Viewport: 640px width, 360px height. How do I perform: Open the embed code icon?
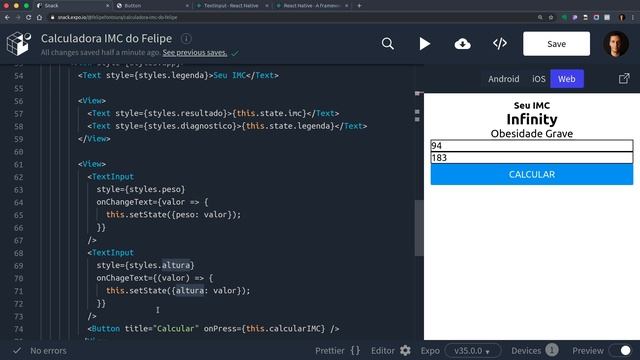(500, 43)
